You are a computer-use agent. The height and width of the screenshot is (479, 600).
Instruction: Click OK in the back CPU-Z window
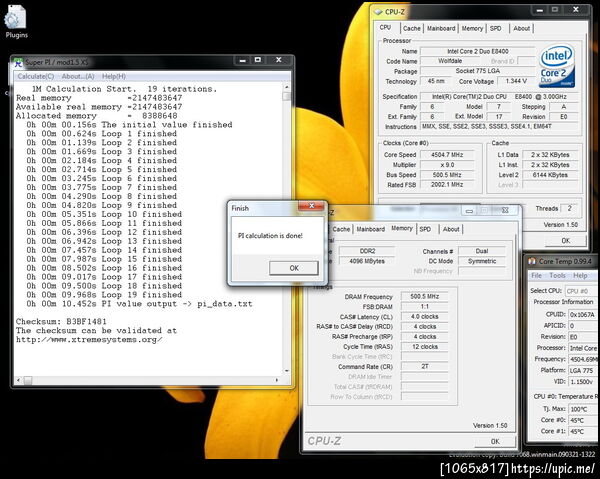pyautogui.click(x=565, y=241)
